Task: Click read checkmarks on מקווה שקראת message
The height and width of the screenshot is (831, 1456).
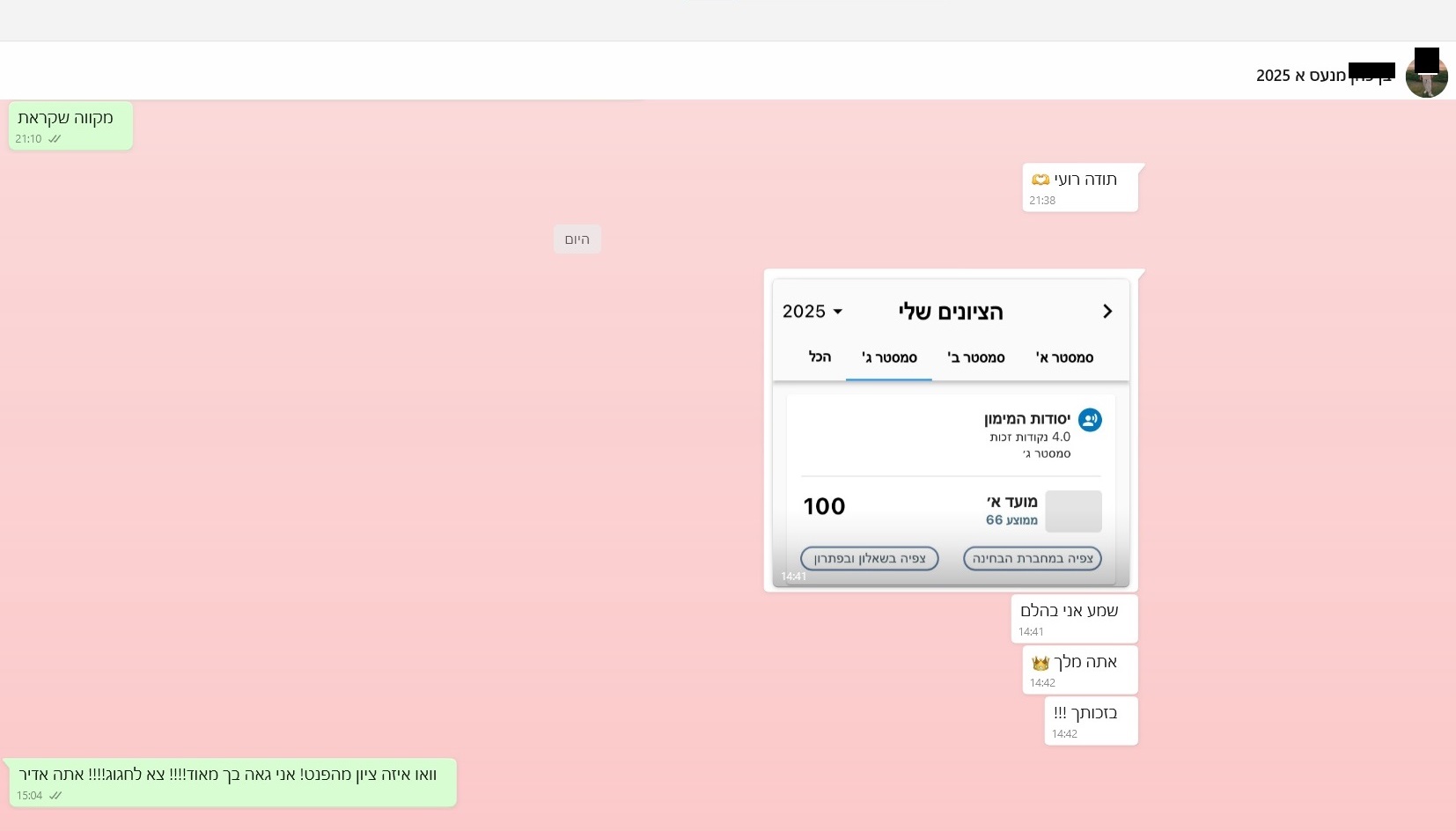Action: [55, 139]
